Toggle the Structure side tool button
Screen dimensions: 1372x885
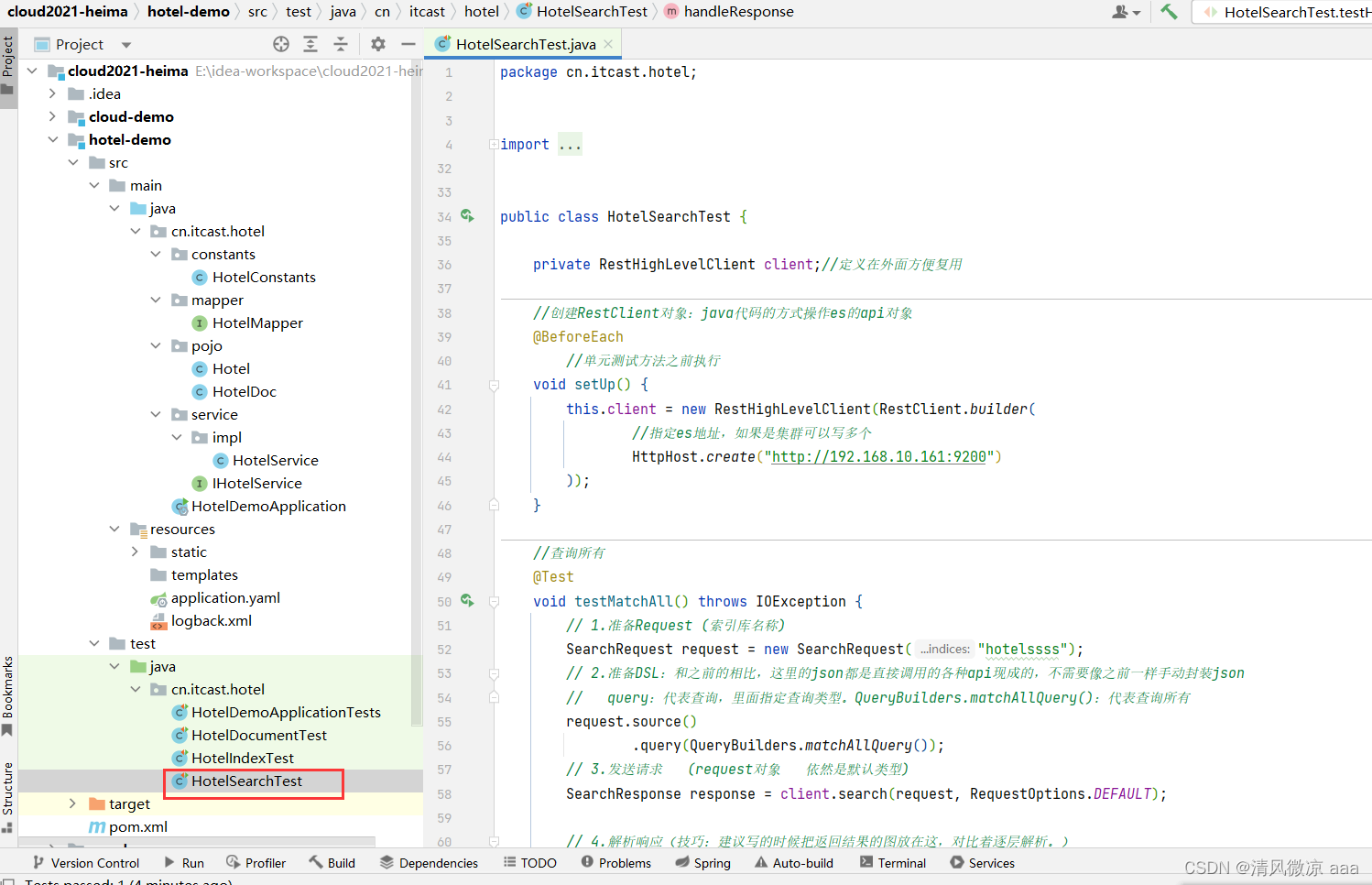(8, 797)
